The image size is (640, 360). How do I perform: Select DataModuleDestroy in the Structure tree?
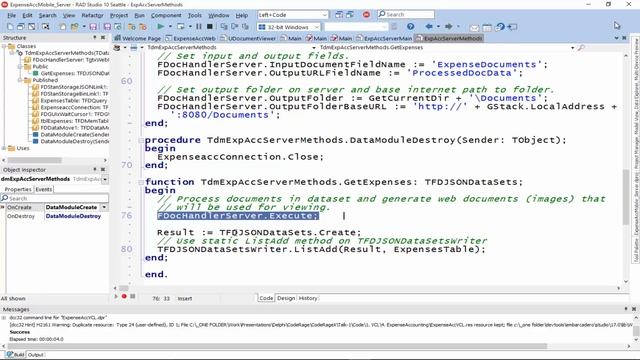pyautogui.click(x=71, y=141)
